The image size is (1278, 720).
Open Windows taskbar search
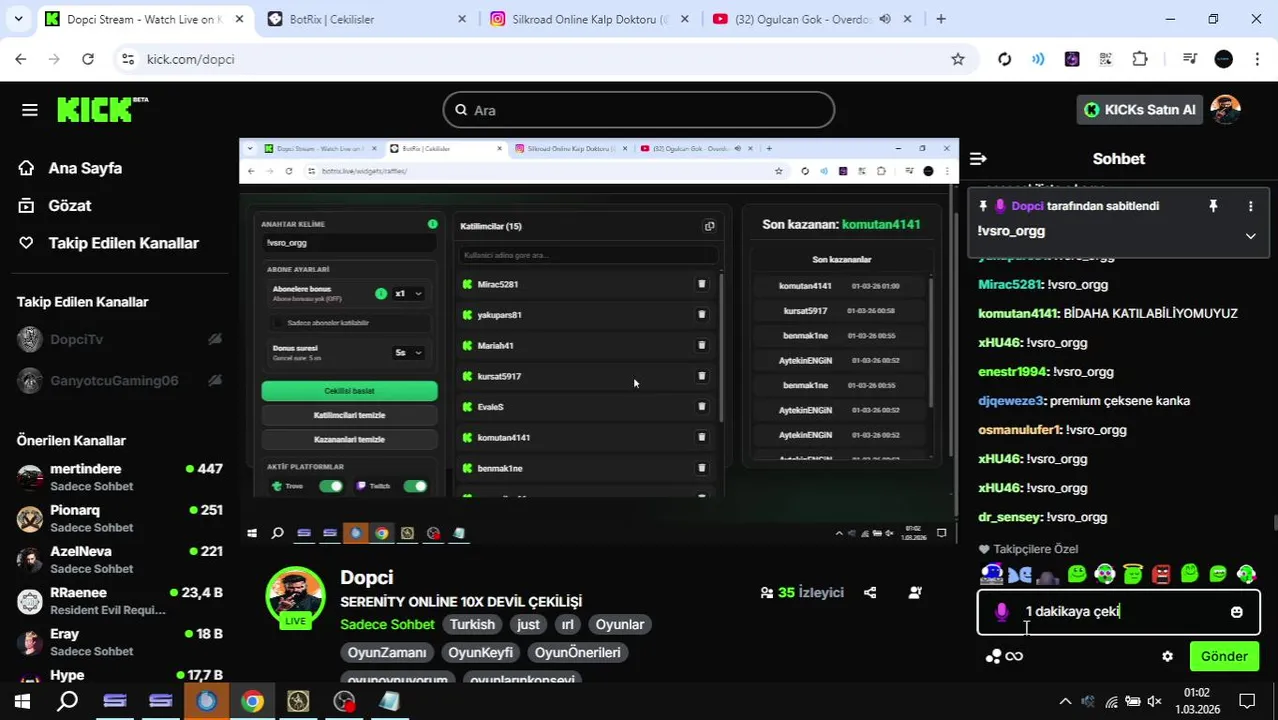coord(67,702)
